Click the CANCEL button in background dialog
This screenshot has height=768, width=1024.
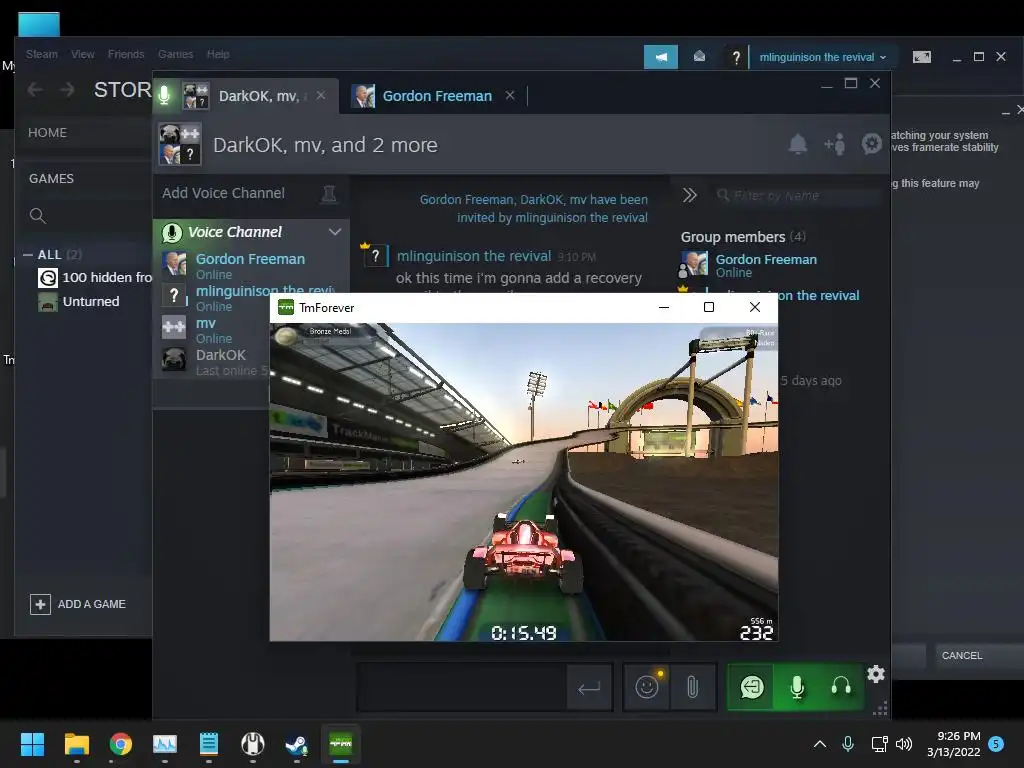coord(961,655)
